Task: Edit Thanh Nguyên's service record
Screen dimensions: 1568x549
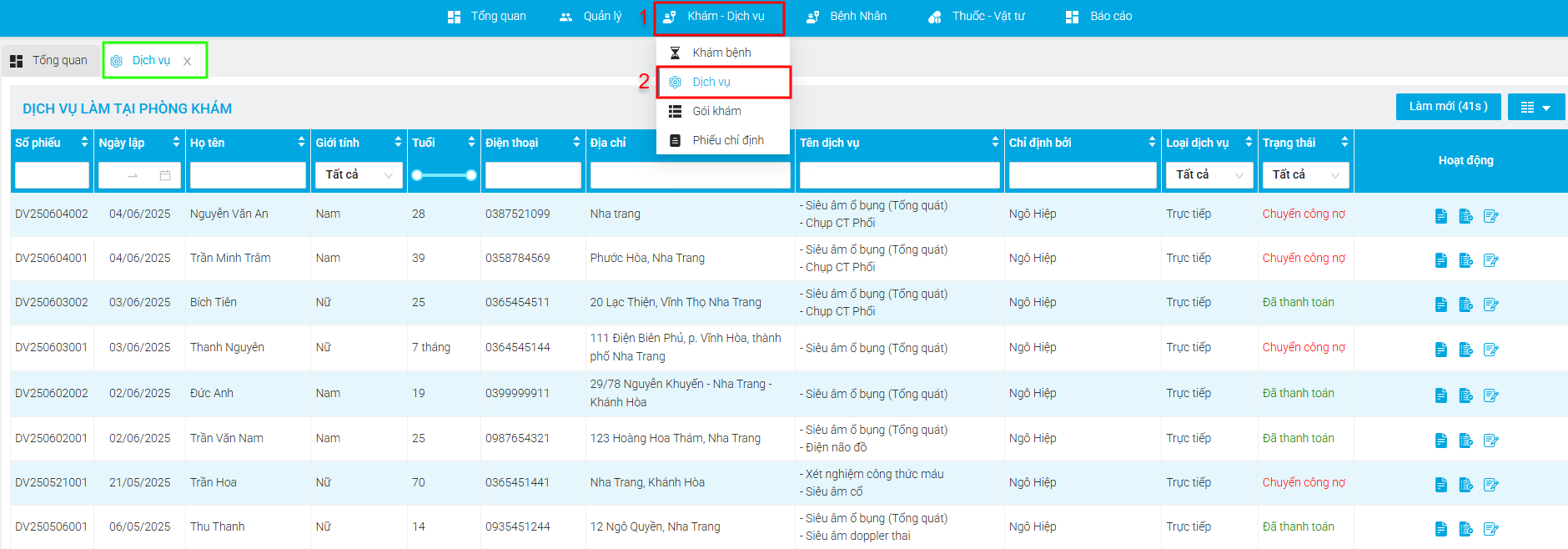Action: point(1491,350)
